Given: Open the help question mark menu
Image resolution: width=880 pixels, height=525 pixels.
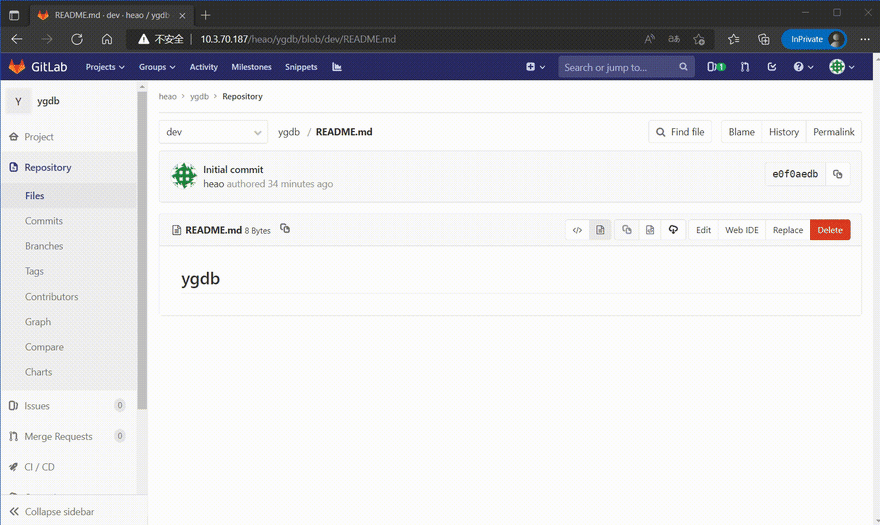Looking at the screenshot, I should (803, 67).
